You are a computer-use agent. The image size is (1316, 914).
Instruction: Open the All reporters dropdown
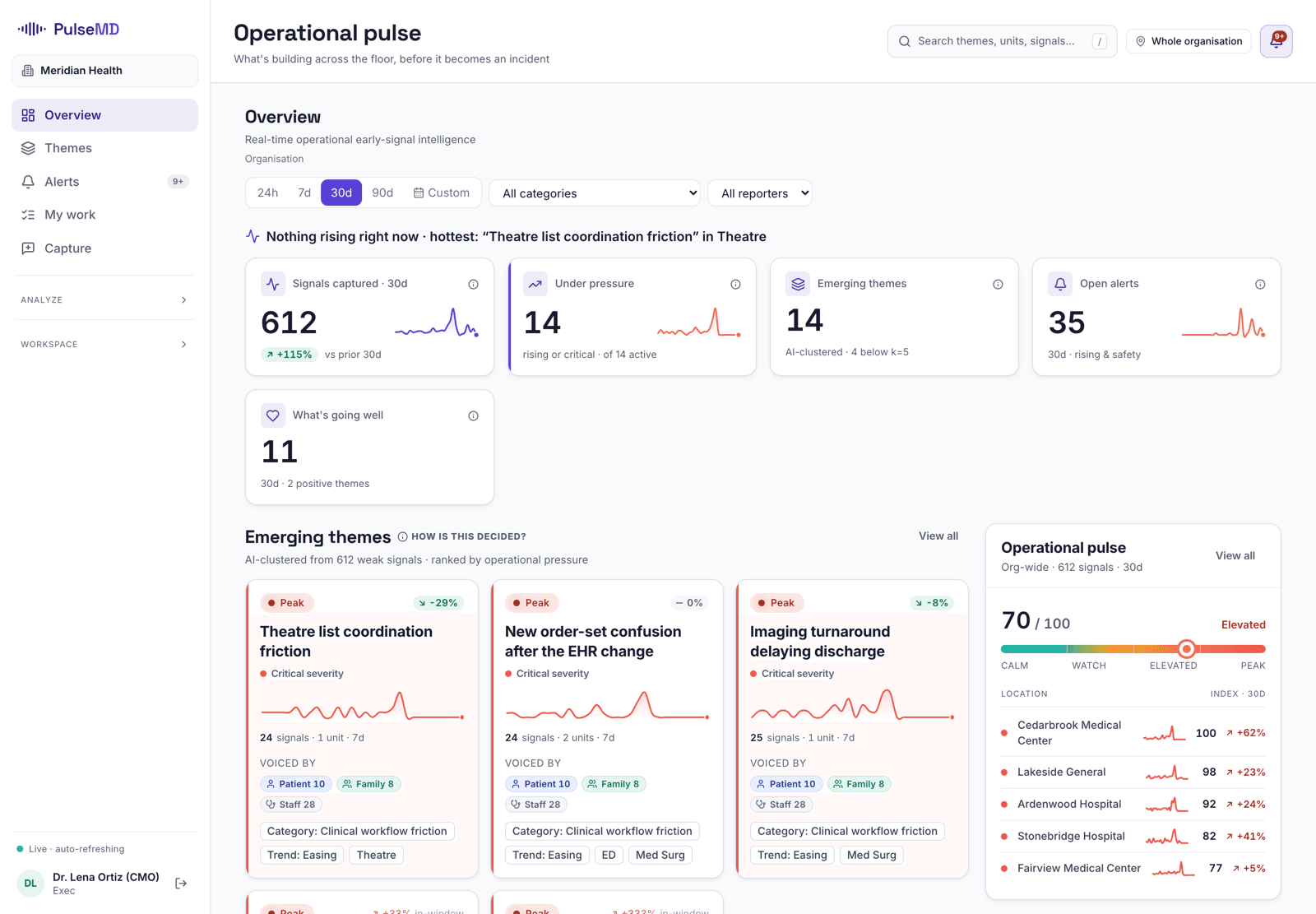(x=760, y=193)
